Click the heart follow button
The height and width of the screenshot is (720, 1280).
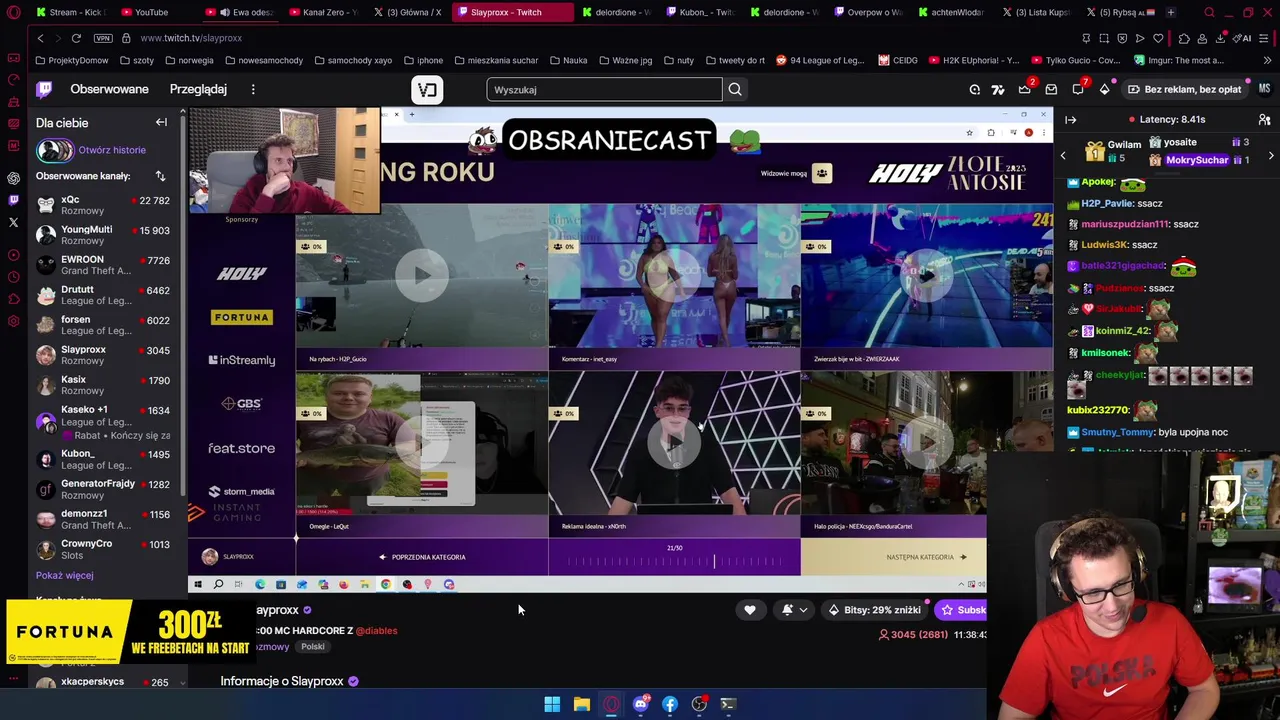tap(750, 610)
